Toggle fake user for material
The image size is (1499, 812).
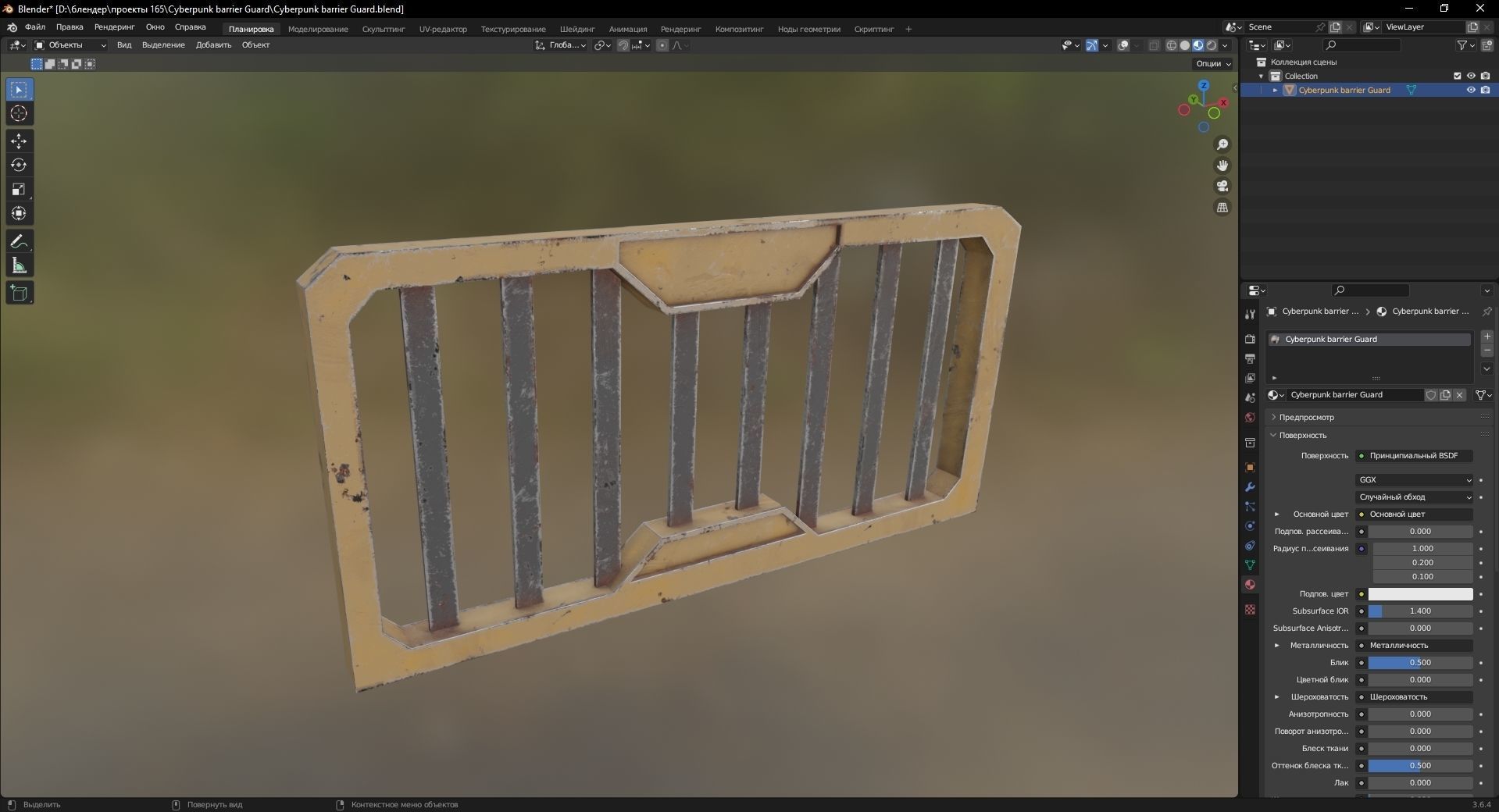point(1431,395)
